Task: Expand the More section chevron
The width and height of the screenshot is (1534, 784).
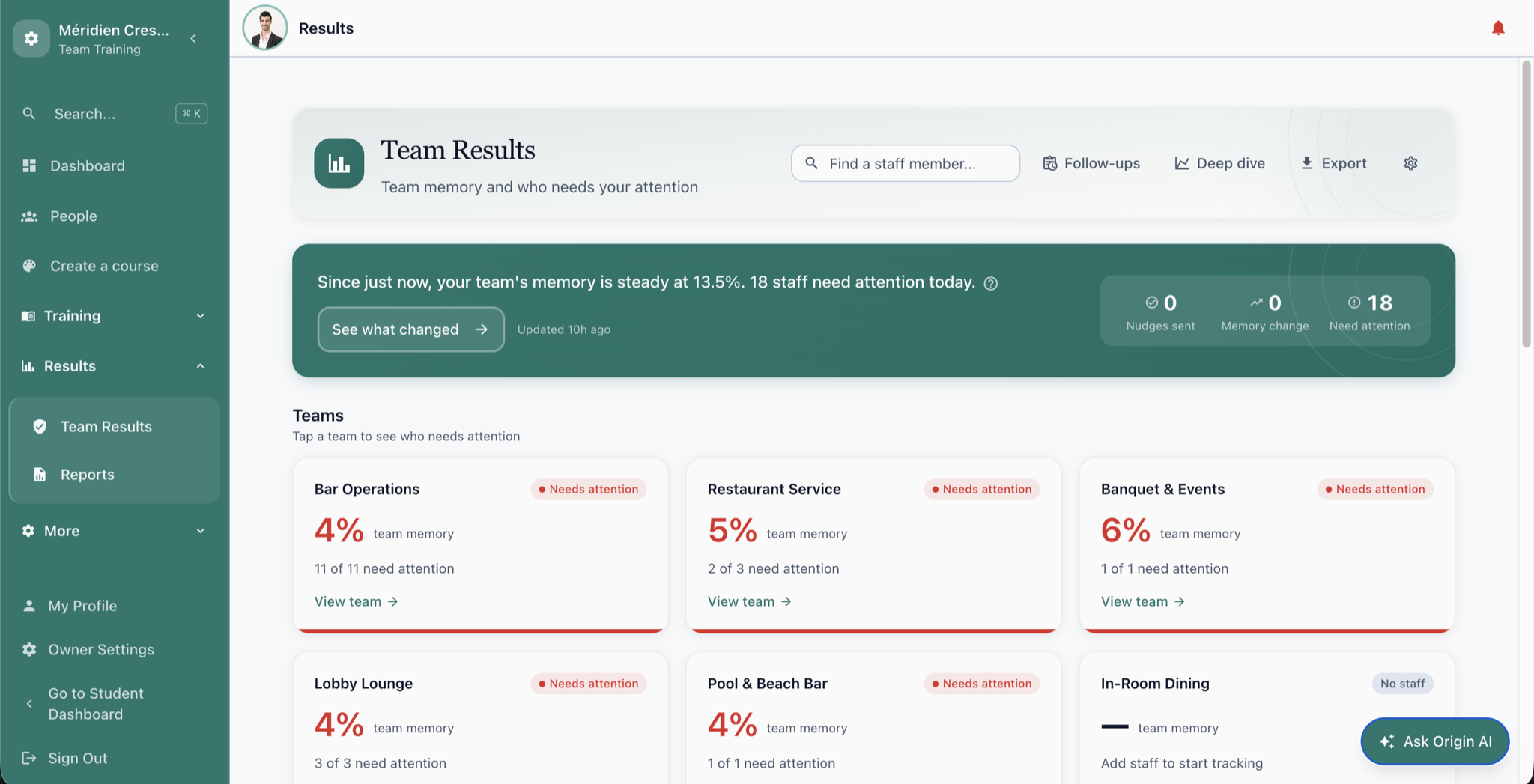Action: [200, 531]
